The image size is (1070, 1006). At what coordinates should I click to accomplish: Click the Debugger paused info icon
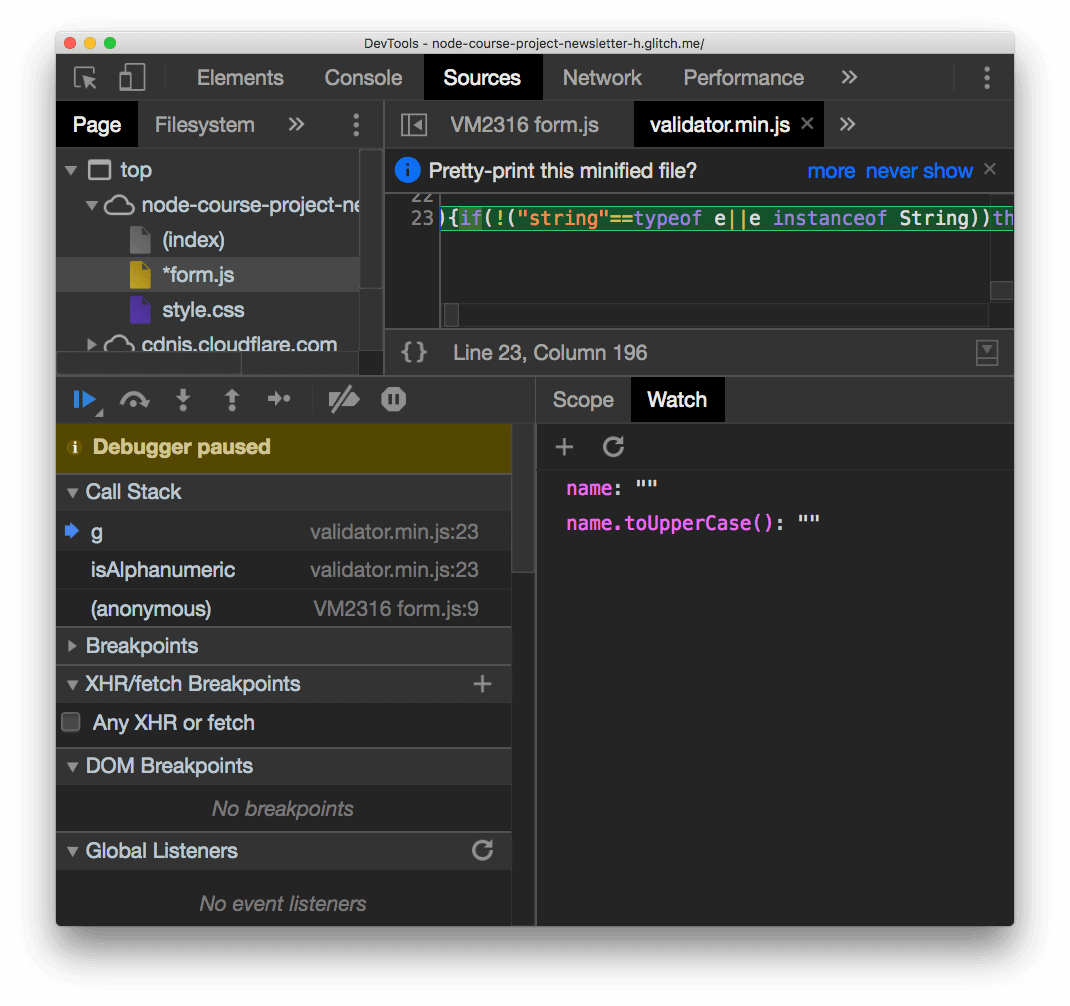(74, 448)
